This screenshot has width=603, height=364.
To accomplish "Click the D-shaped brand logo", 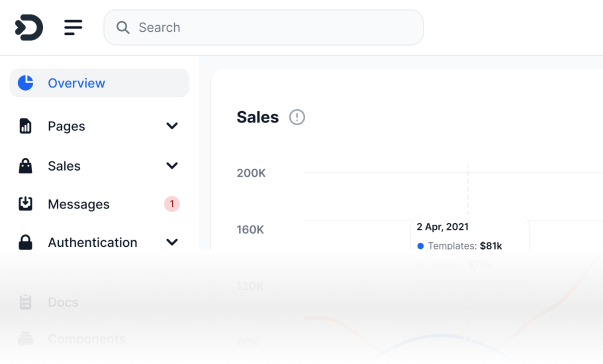I will coord(29,27).
